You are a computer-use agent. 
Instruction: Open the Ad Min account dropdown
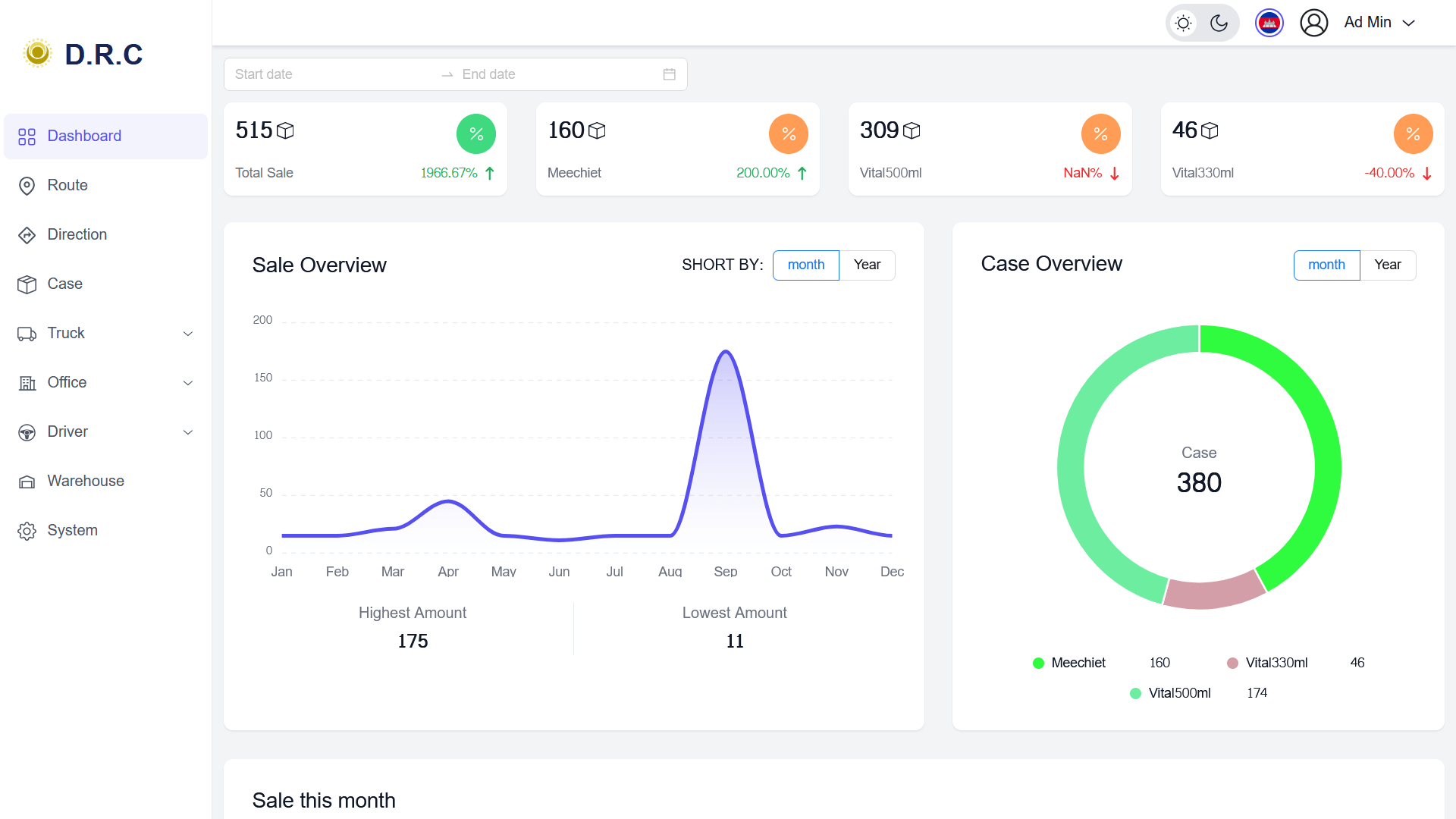point(1379,23)
